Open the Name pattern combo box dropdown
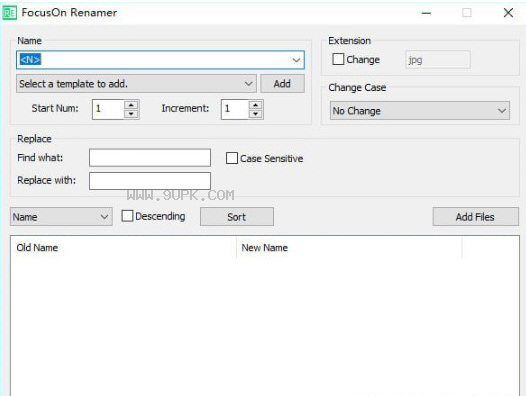526x396 pixels. coord(296,60)
